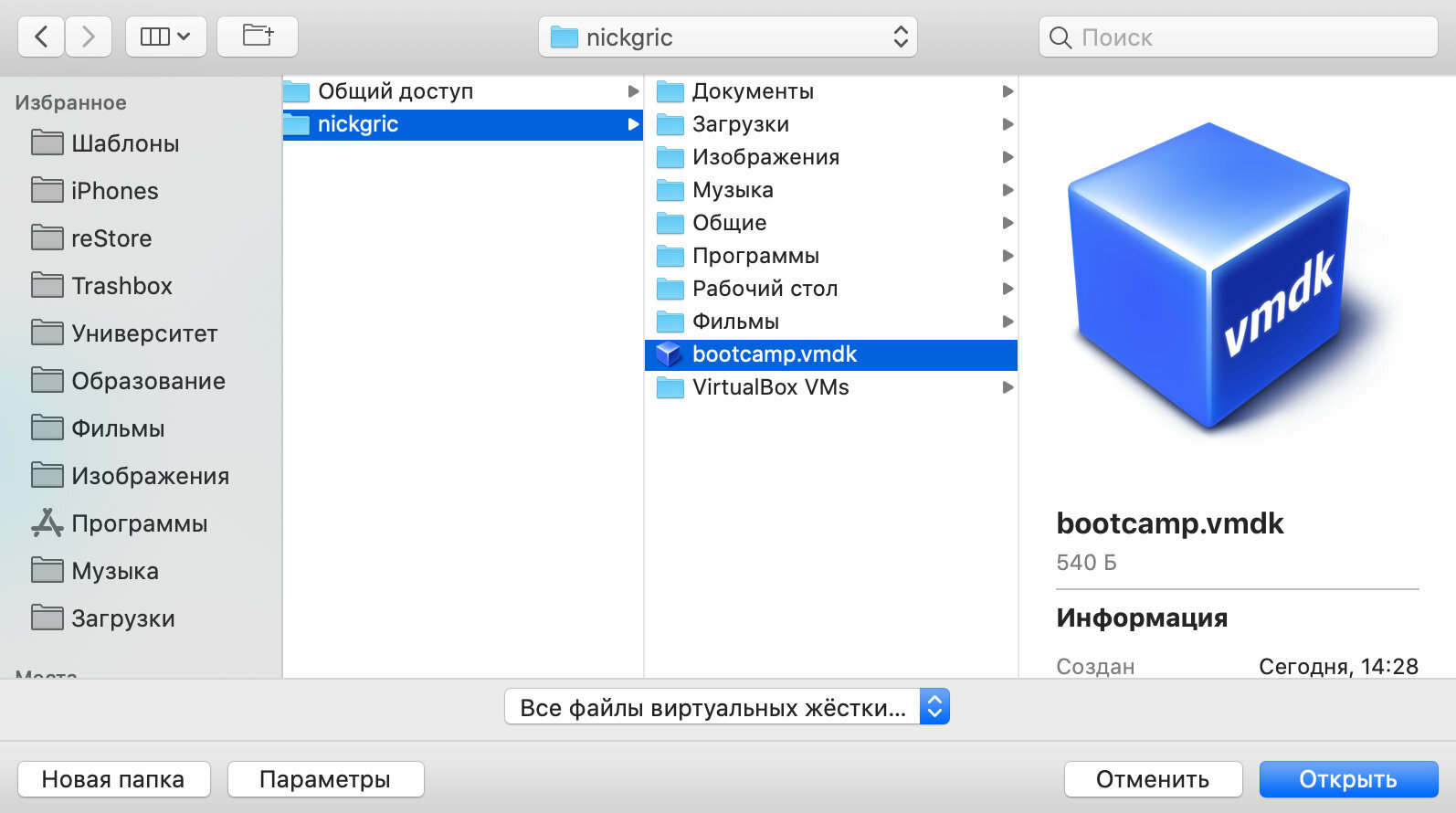Screen dimensions: 1456x813
Task: Open the Загрузки folder in middle column
Action: [x=831, y=124]
